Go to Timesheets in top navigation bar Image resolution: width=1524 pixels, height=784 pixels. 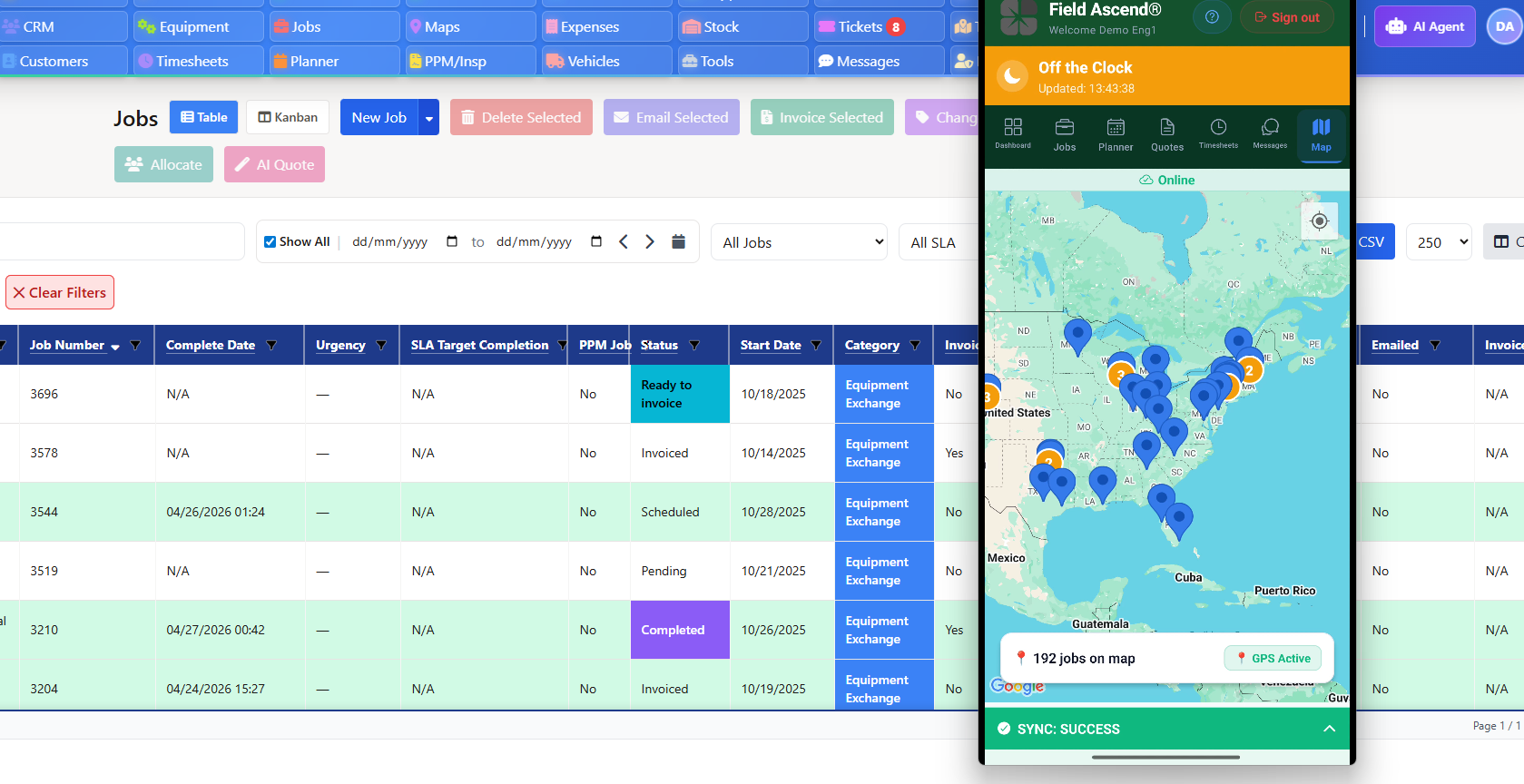pos(198,61)
